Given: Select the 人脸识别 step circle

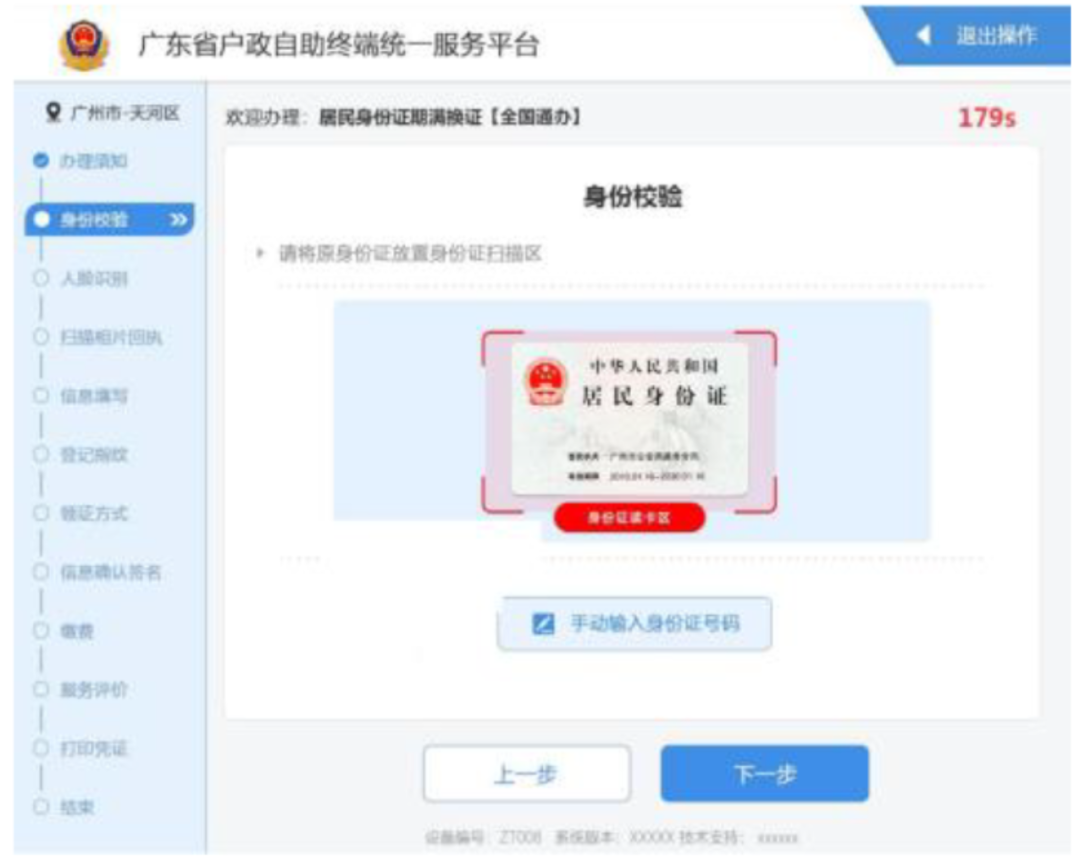Looking at the screenshot, I should tap(41, 278).
